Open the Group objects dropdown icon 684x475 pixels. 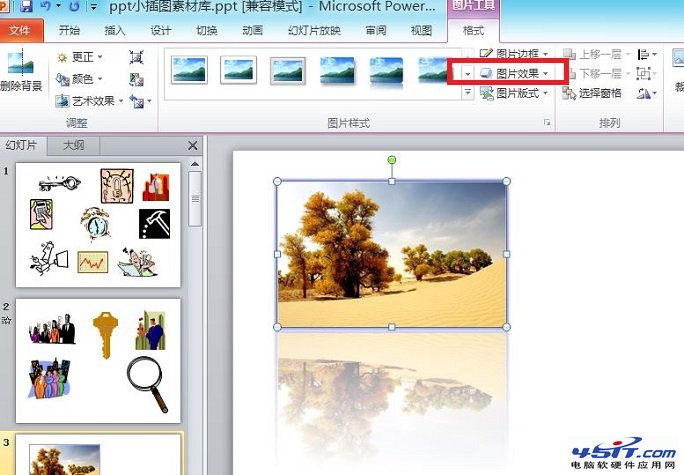click(646, 73)
